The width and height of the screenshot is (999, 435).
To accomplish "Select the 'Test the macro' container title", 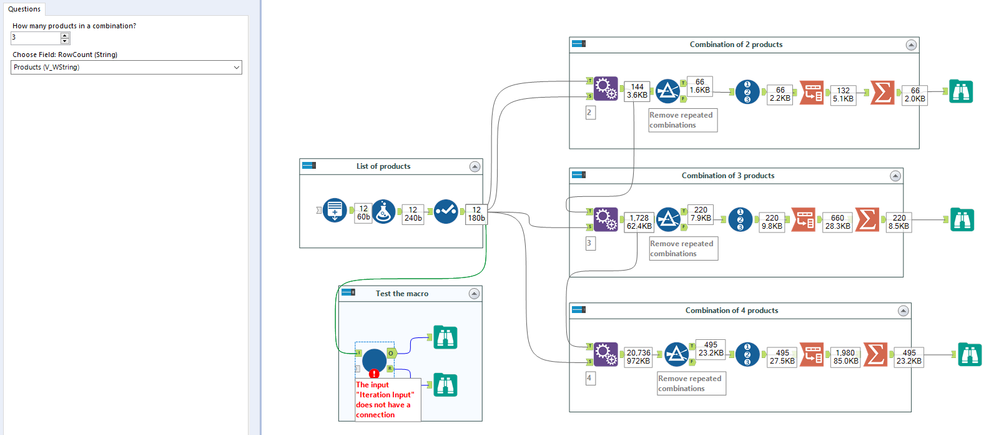I will [402, 293].
